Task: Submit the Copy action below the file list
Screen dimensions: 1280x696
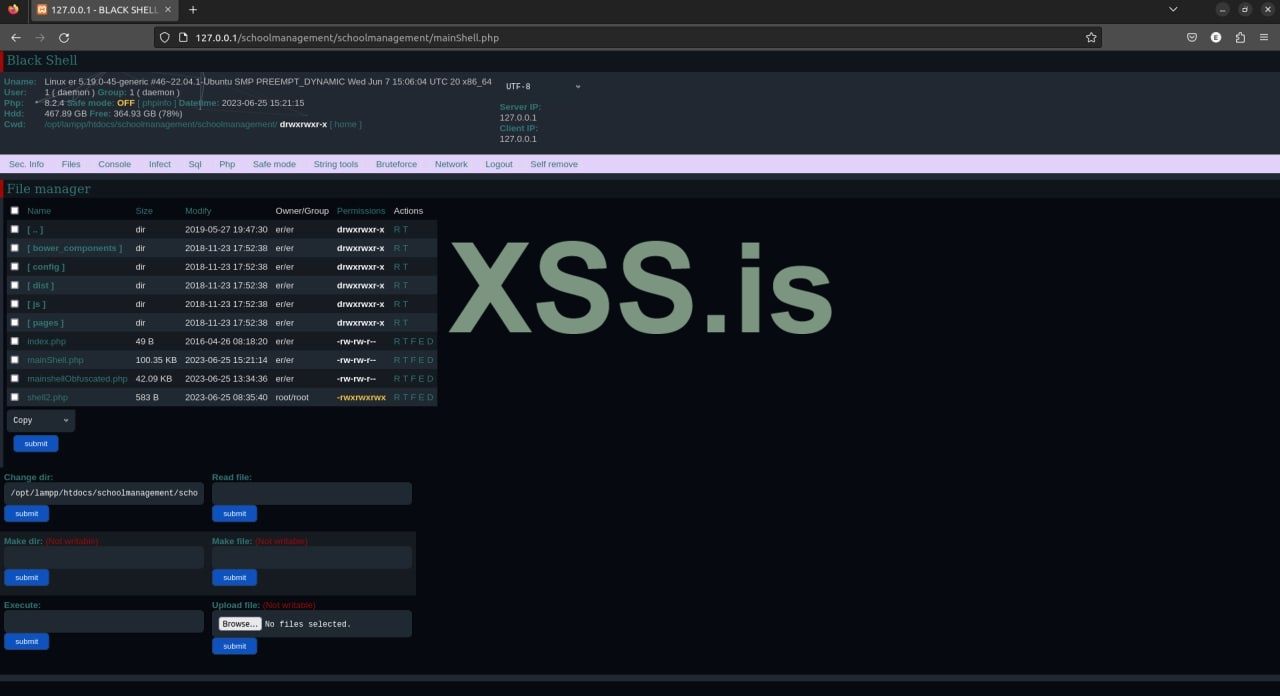Action: click(36, 443)
